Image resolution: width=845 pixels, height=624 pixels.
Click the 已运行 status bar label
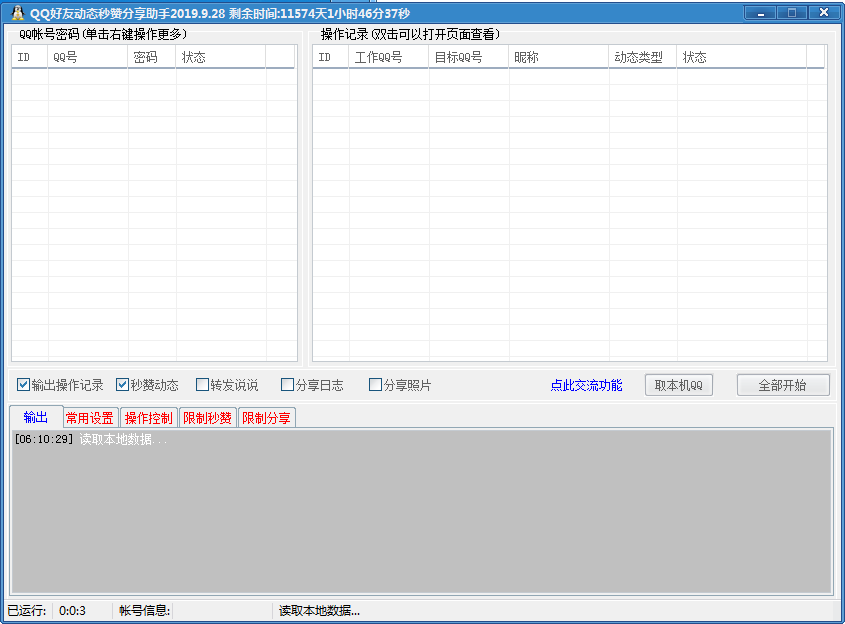coord(26,611)
